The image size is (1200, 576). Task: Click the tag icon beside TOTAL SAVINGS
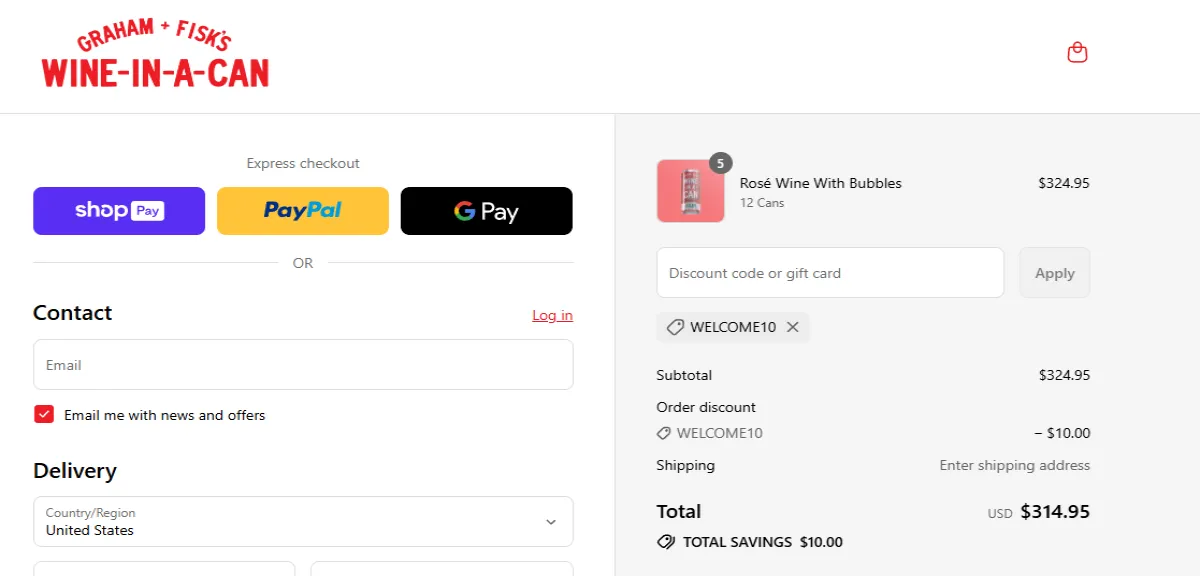pyautogui.click(x=665, y=541)
